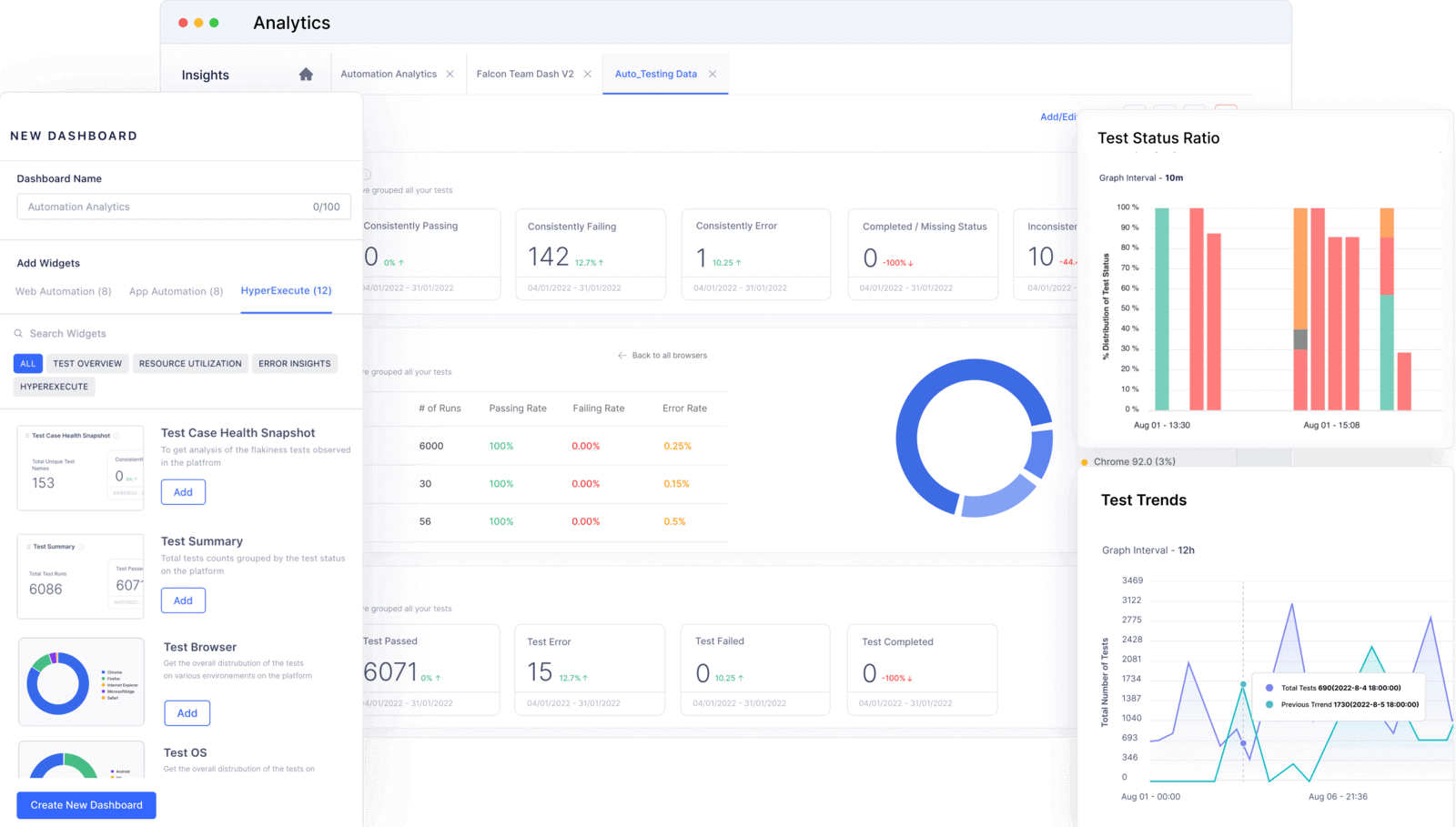
Task: Click the Failing Rate column header
Action: click(599, 408)
